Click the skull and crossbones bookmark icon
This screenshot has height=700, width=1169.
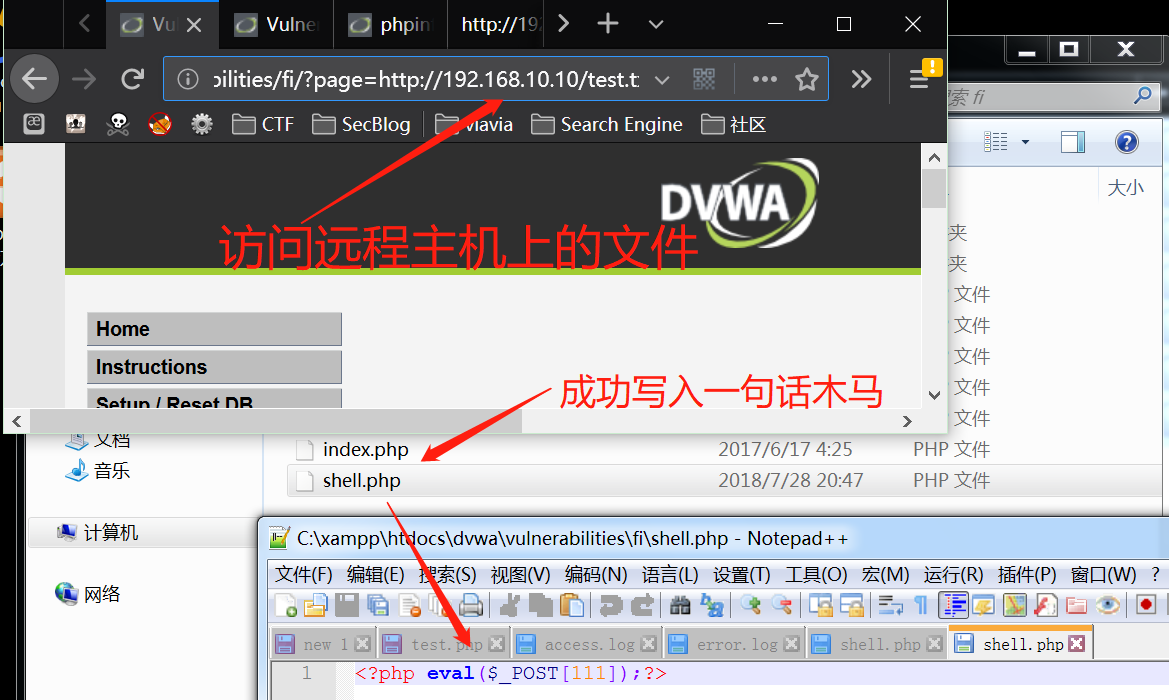coord(118,124)
